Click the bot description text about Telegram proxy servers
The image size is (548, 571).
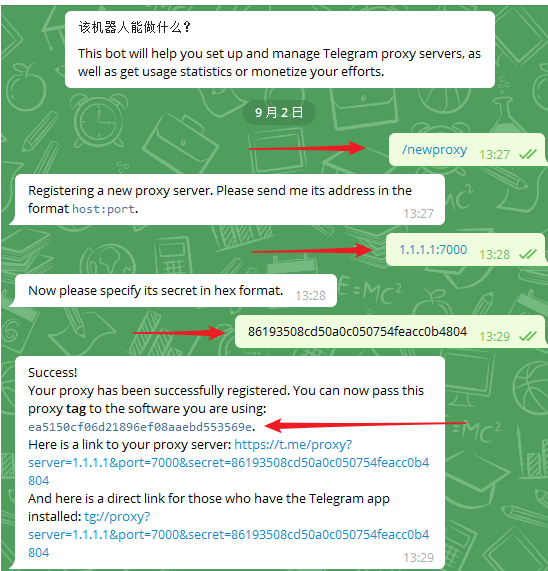(x=279, y=63)
